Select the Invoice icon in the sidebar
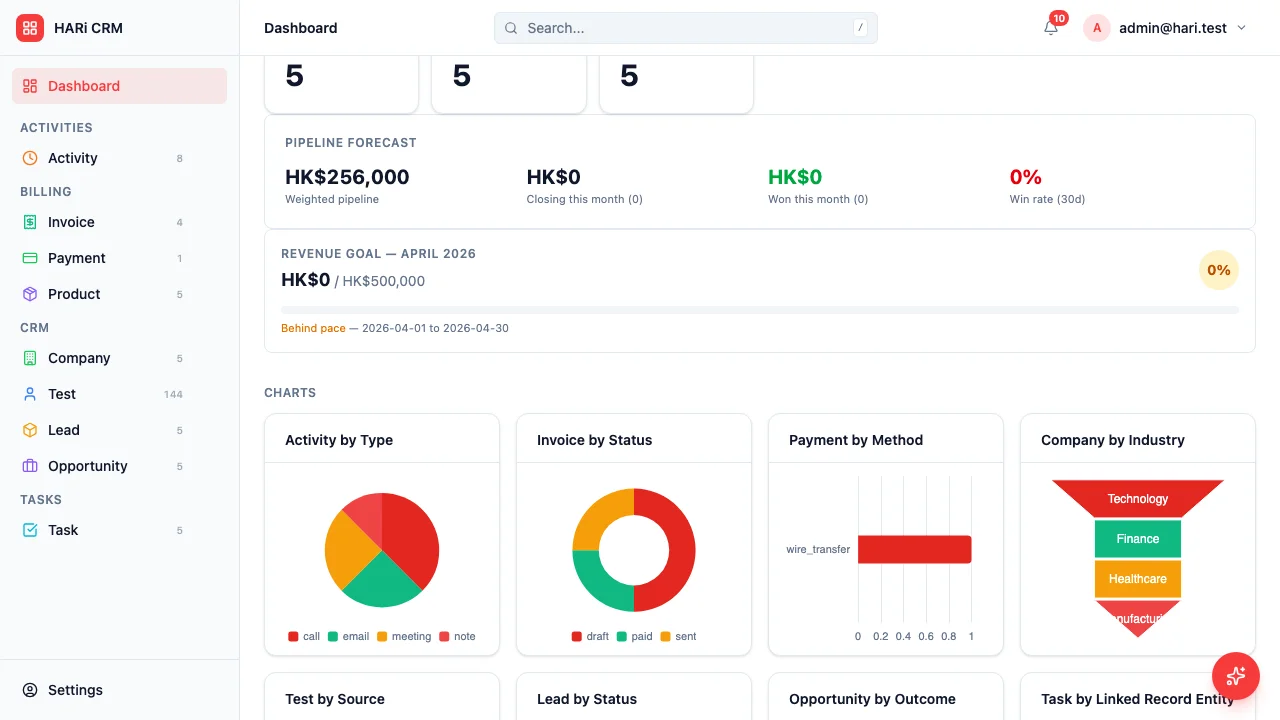This screenshot has height=720, width=1280. pos(28,222)
